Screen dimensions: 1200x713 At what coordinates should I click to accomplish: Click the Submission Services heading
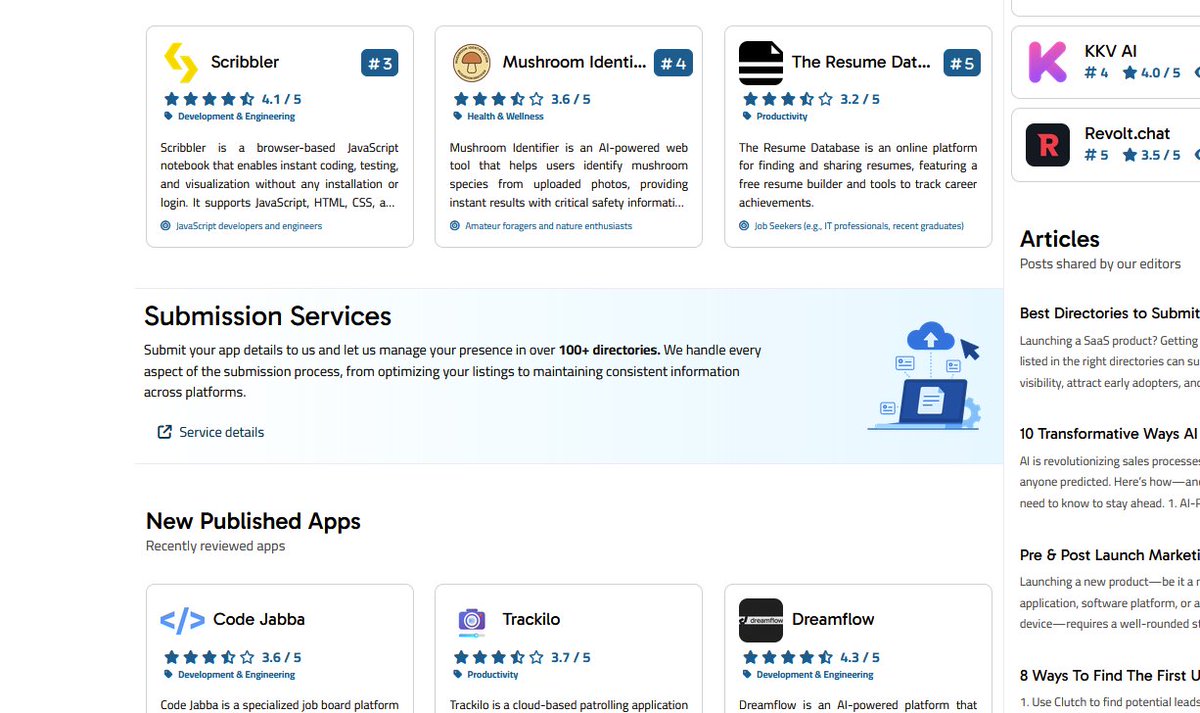tap(268, 316)
